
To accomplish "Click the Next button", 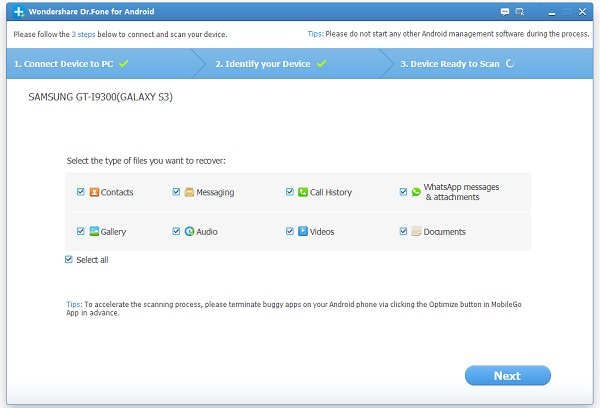I will click(508, 375).
